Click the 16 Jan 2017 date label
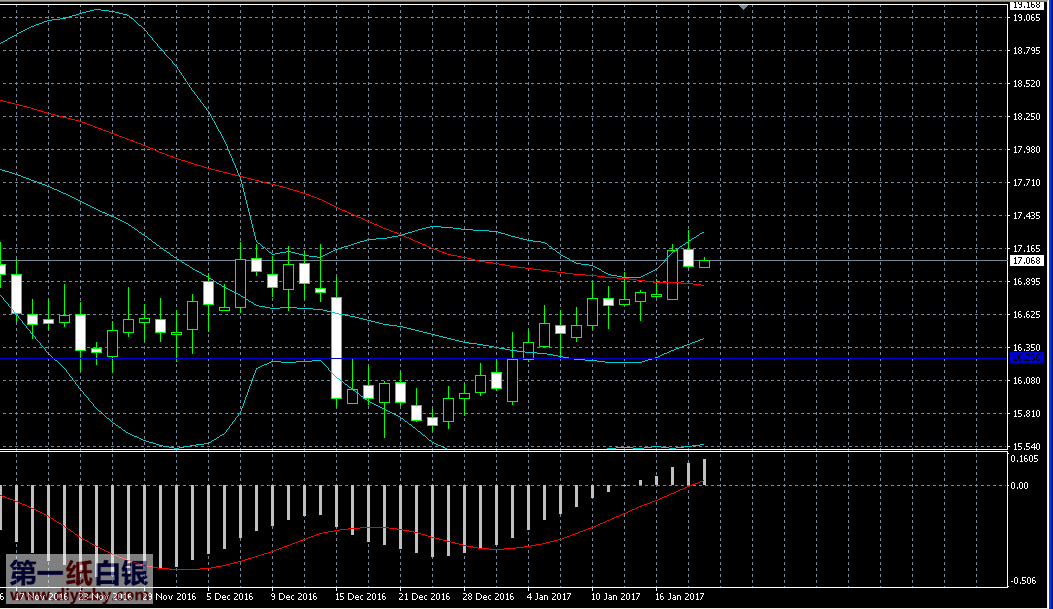This screenshot has height=609, width=1053. 680,597
